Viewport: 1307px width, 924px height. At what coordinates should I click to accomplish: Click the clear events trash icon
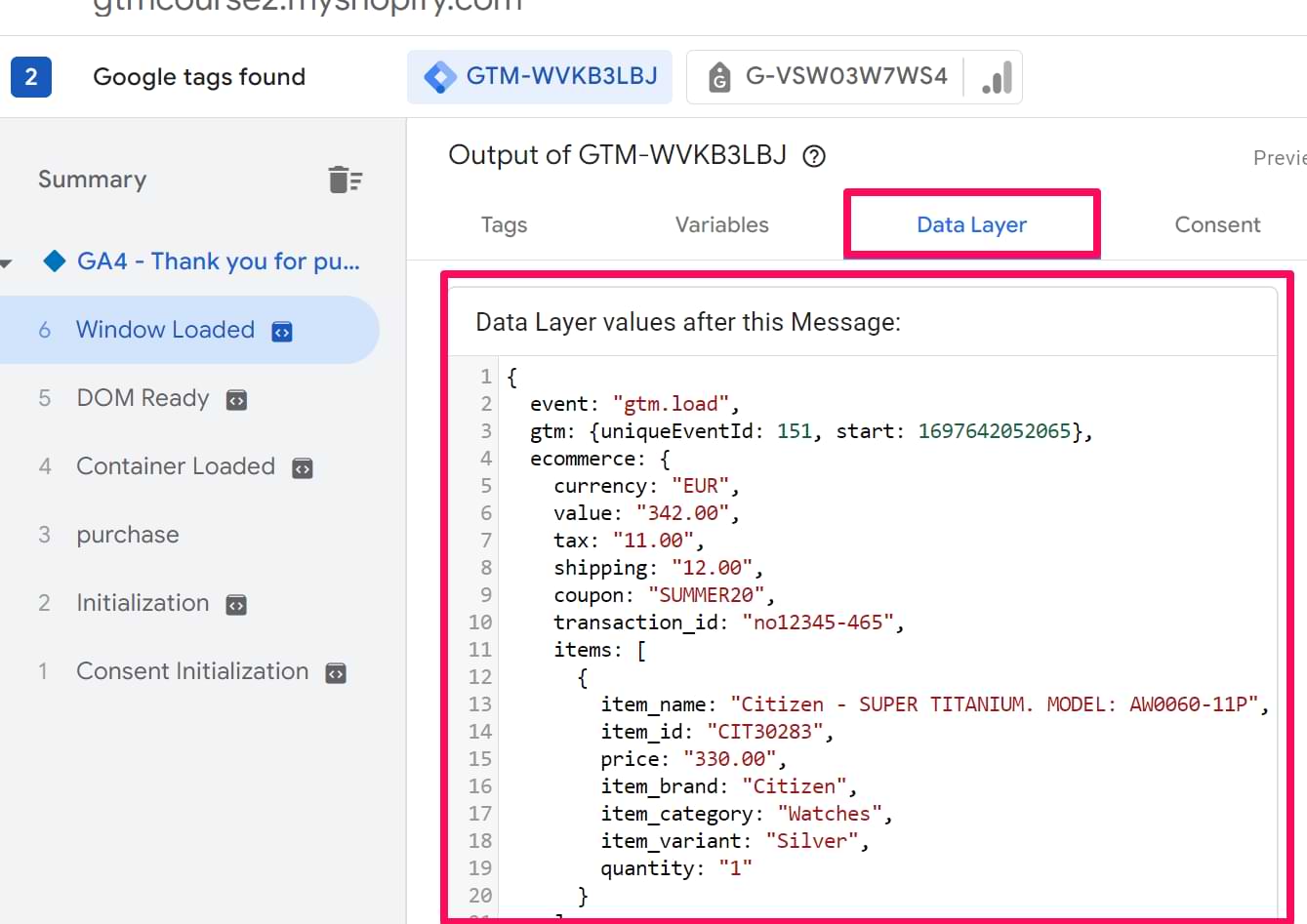click(345, 180)
